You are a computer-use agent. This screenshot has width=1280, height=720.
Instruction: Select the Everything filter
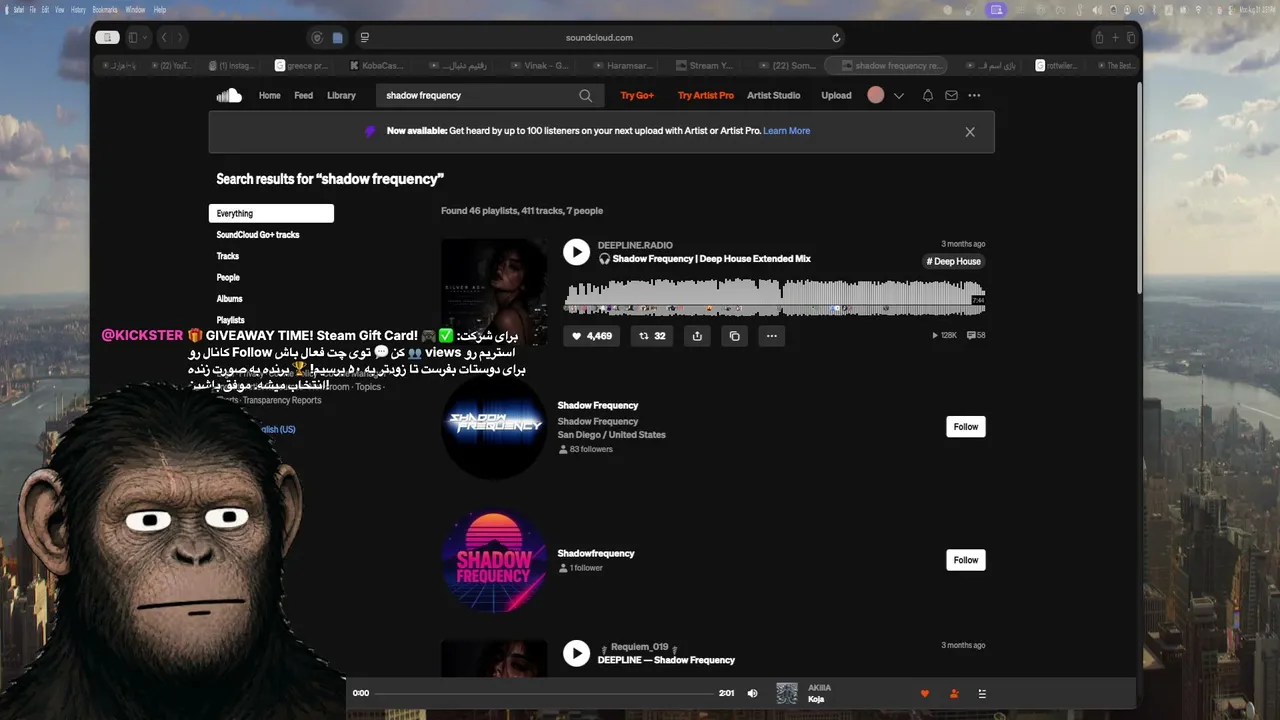(x=271, y=214)
